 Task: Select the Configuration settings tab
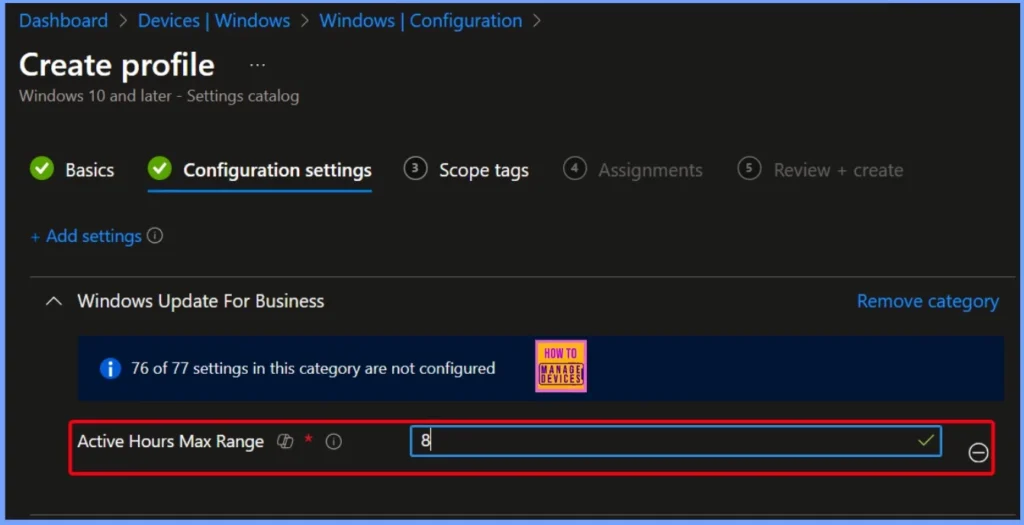[x=260, y=170]
